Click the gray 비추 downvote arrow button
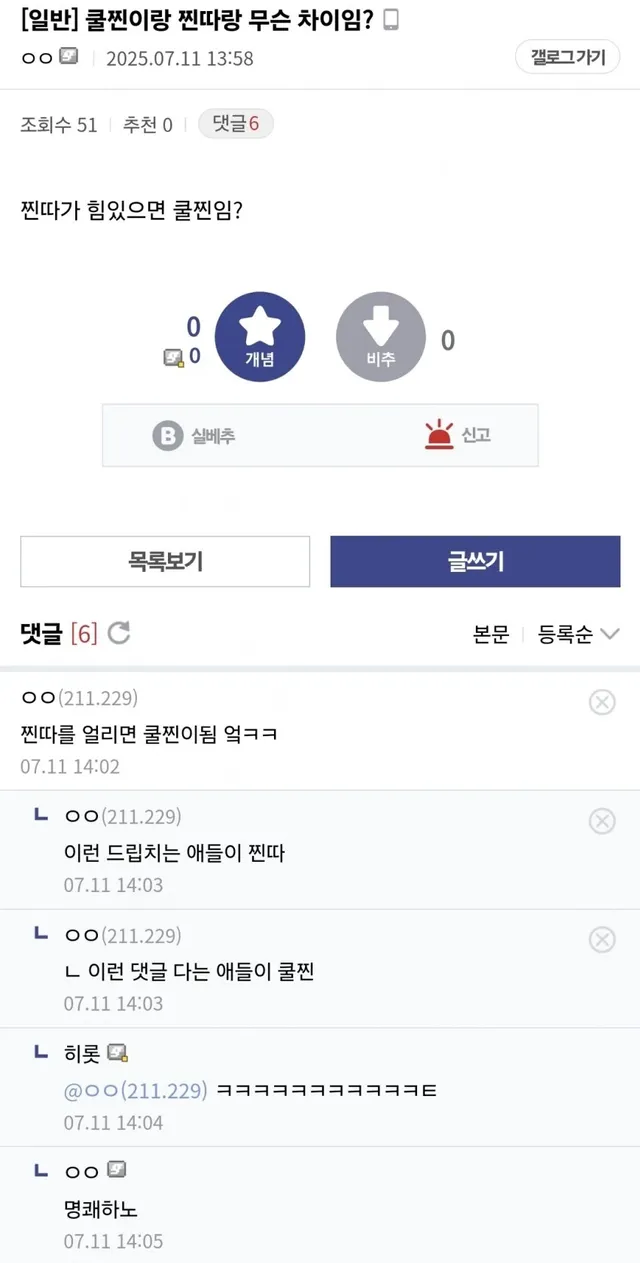 tap(381, 336)
